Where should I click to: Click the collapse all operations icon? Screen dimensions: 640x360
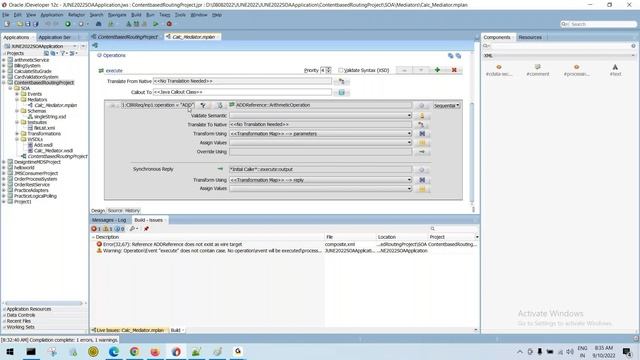(x=458, y=56)
